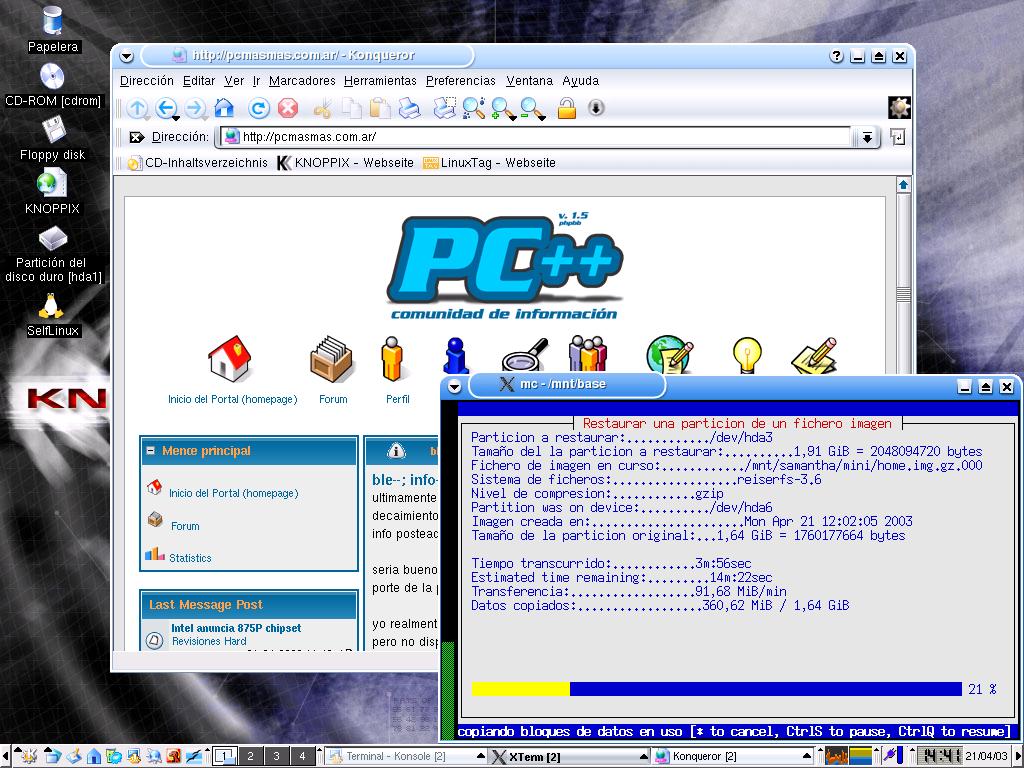Click the light bulb icon on webpage
Viewport: 1024px width, 768px height.
pos(747,357)
